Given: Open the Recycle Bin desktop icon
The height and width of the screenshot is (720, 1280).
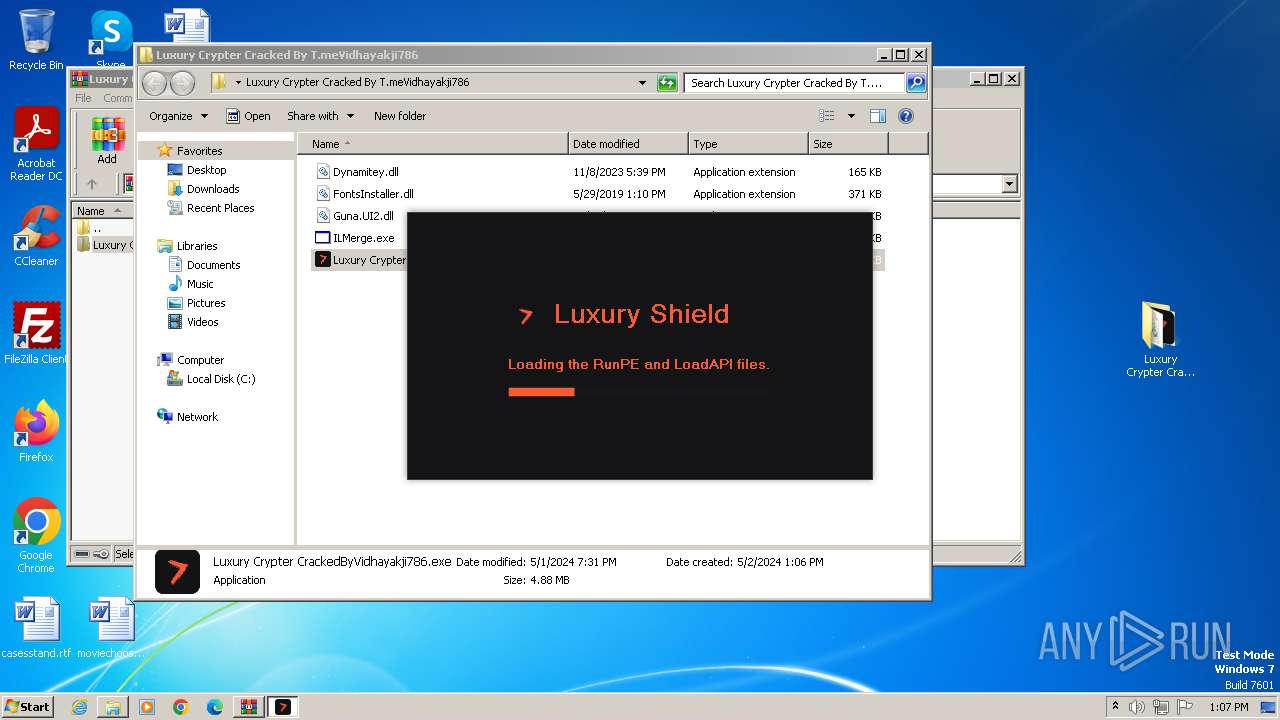Looking at the screenshot, I should click(x=36, y=40).
